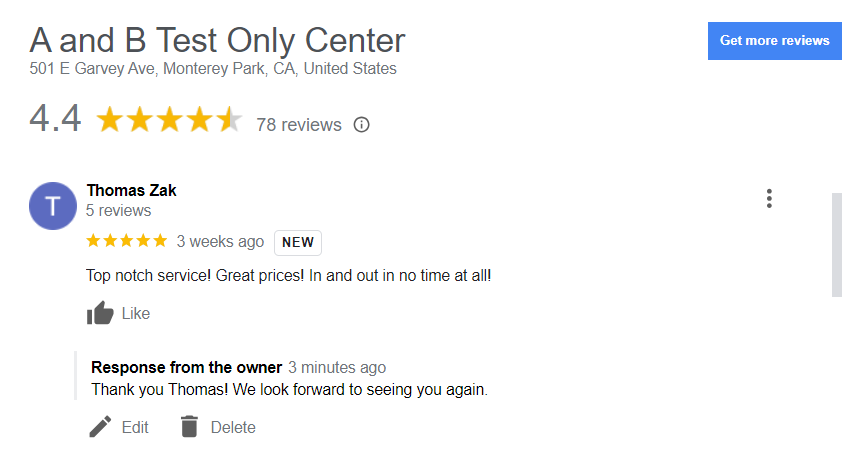This screenshot has width=861, height=469.
Task: Click the Edit text label
Action: (135, 428)
